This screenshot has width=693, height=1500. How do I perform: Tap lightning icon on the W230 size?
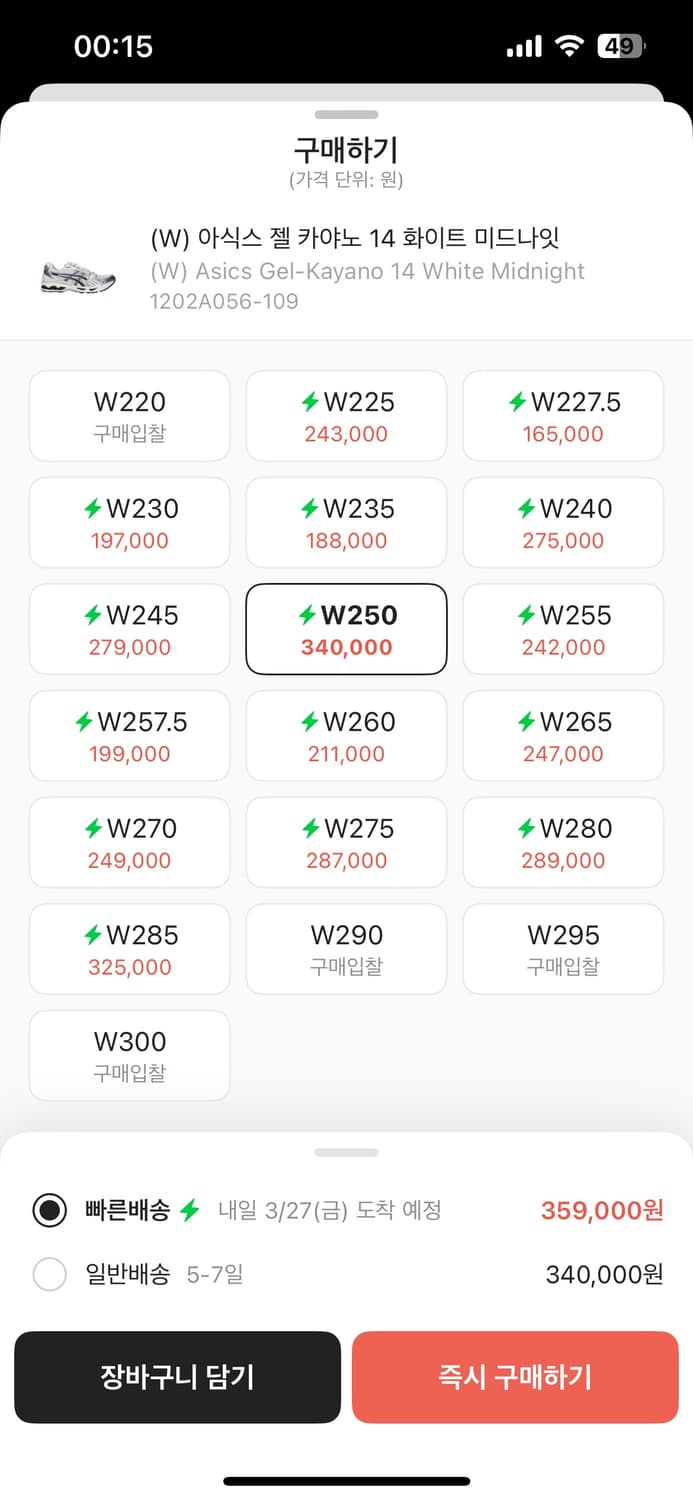click(93, 509)
